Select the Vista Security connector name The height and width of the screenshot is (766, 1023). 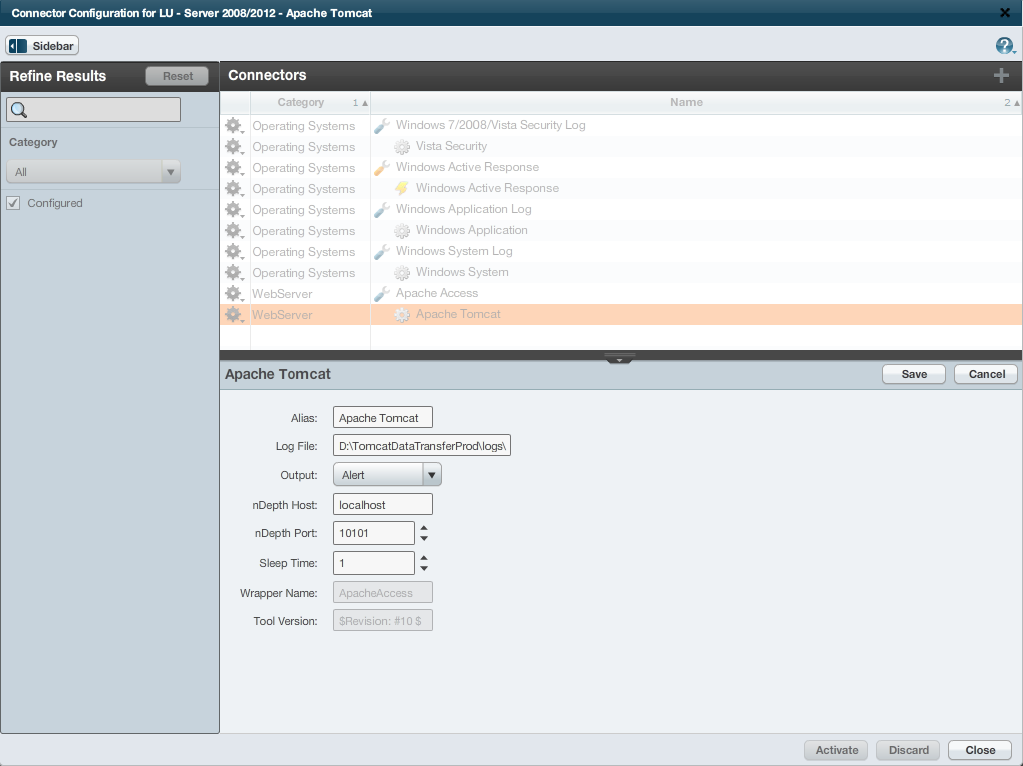[x=451, y=146]
